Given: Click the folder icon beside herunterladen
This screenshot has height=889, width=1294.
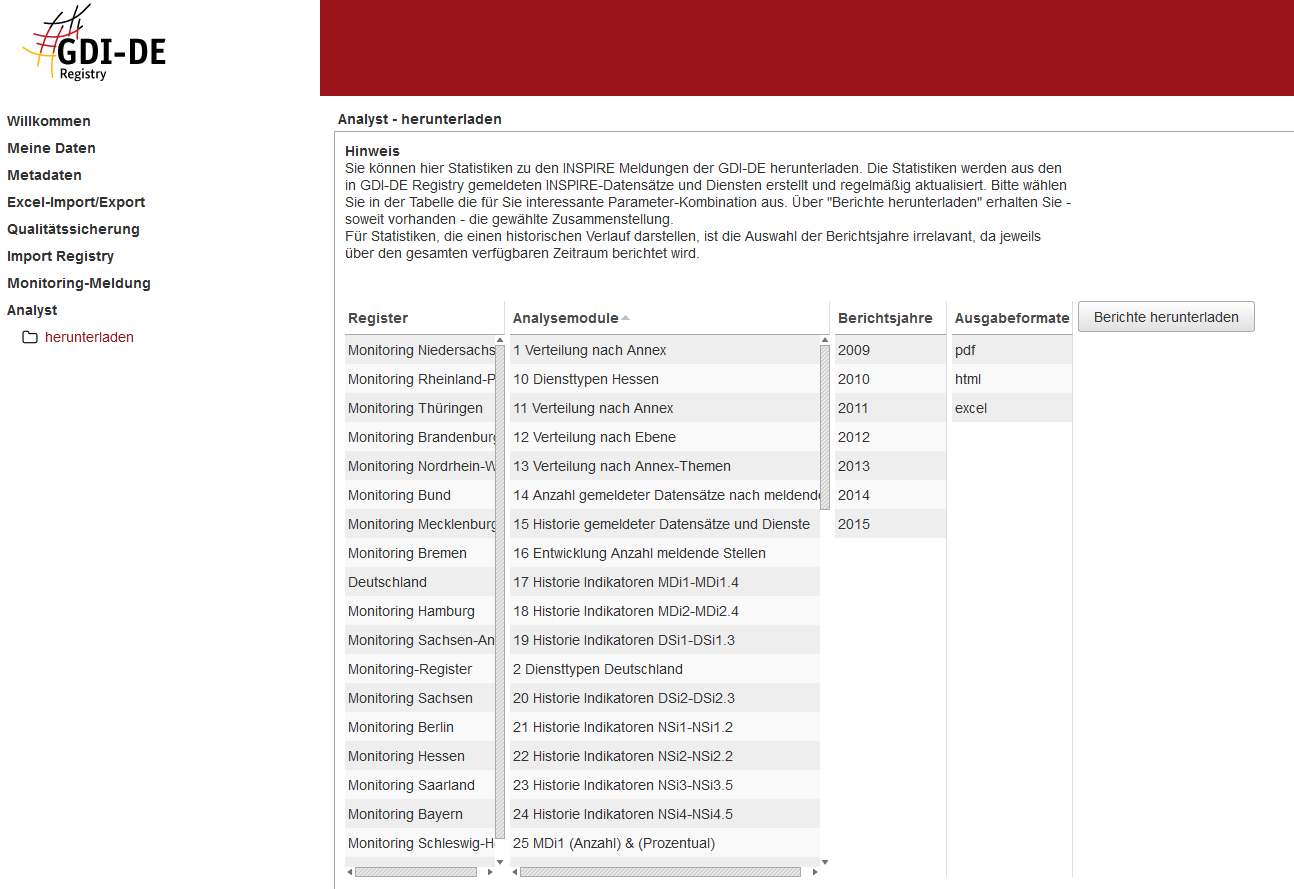Looking at the screenshot, I should pyautogui.click(x=30, y=338).
